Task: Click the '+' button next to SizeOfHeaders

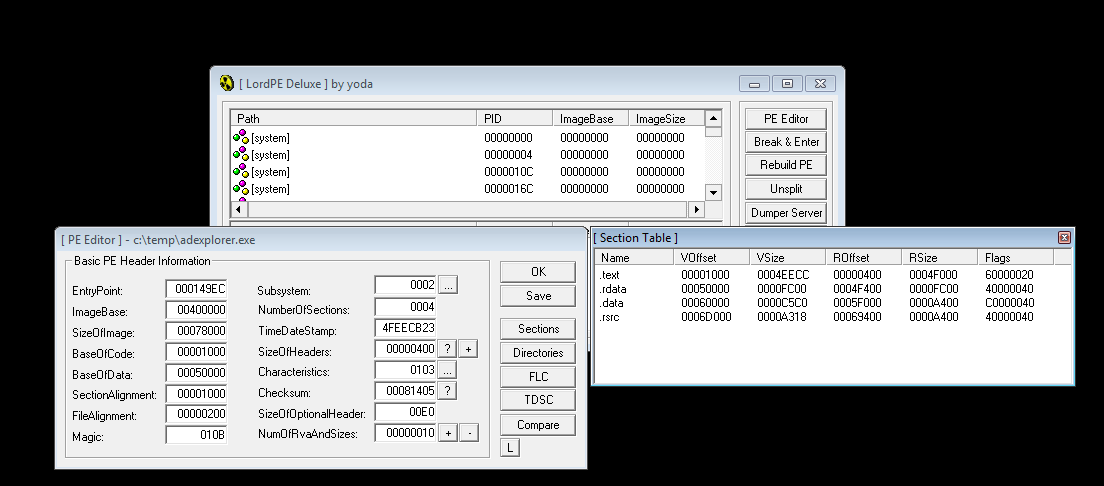Action: [x=468, y=349]
